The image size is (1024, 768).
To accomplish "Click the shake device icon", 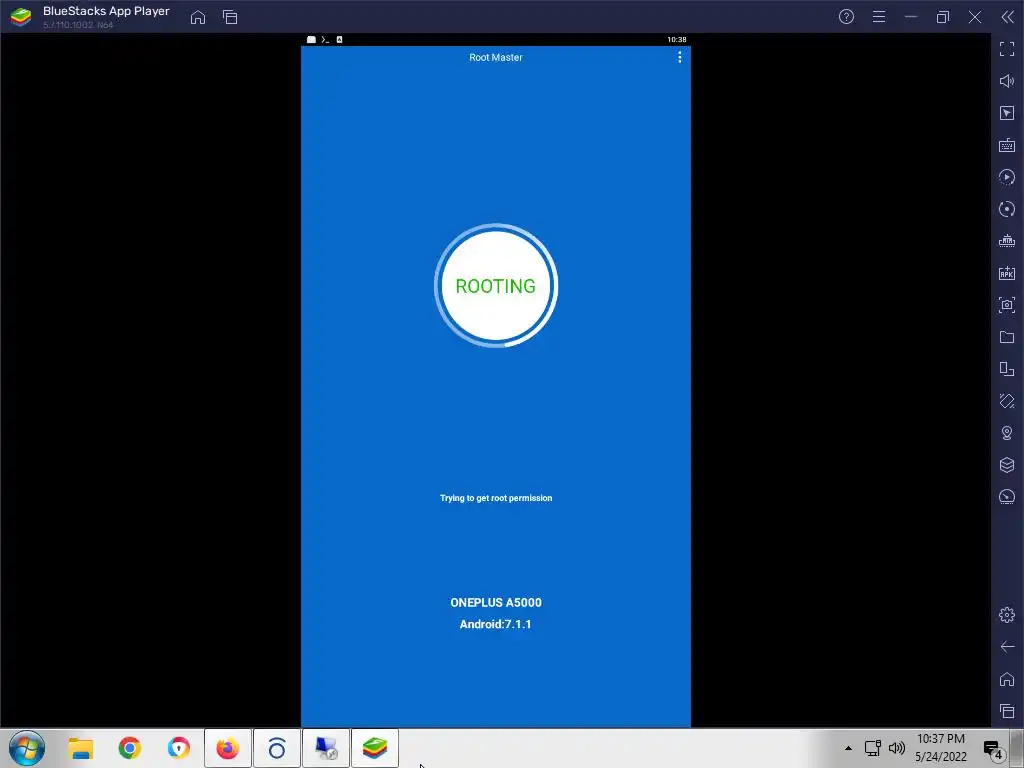I will point(1007,401).
